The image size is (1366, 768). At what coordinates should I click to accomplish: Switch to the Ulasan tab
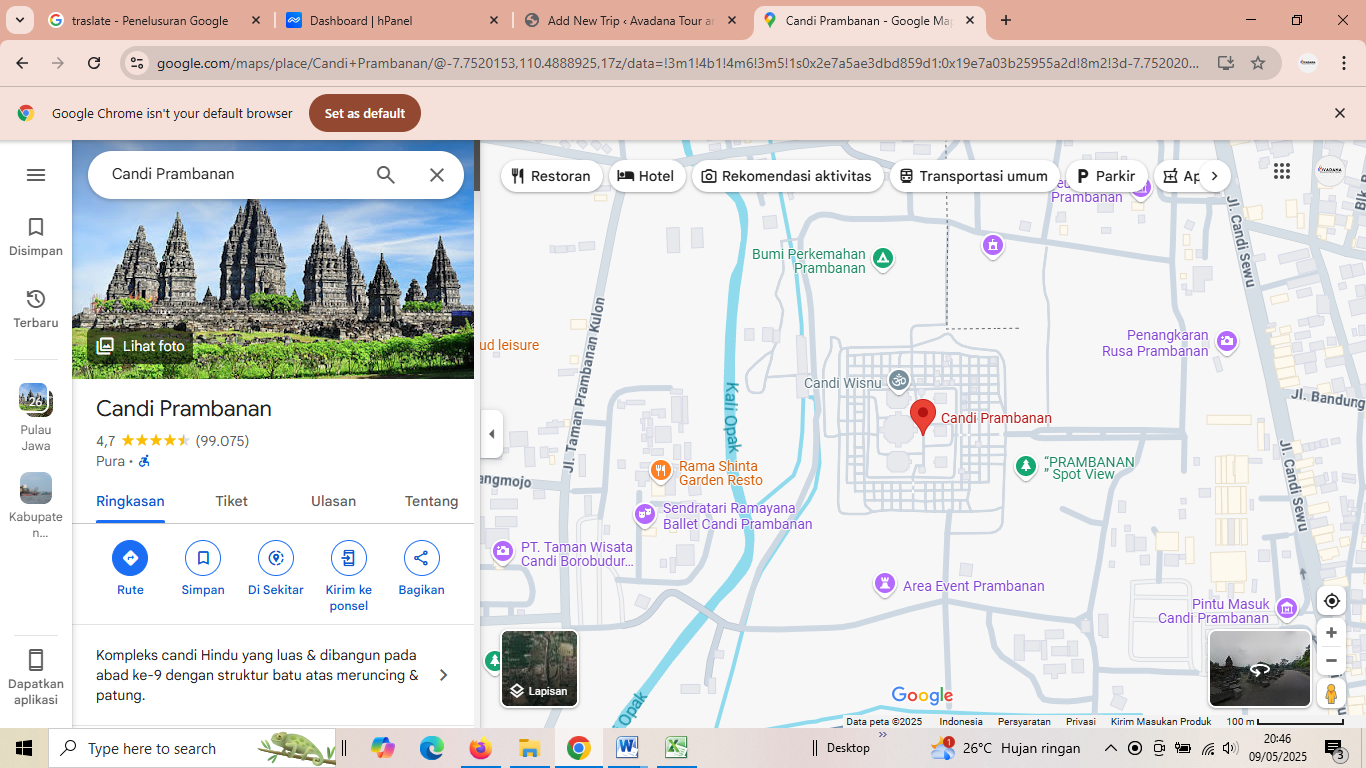(x=333, y=501)
